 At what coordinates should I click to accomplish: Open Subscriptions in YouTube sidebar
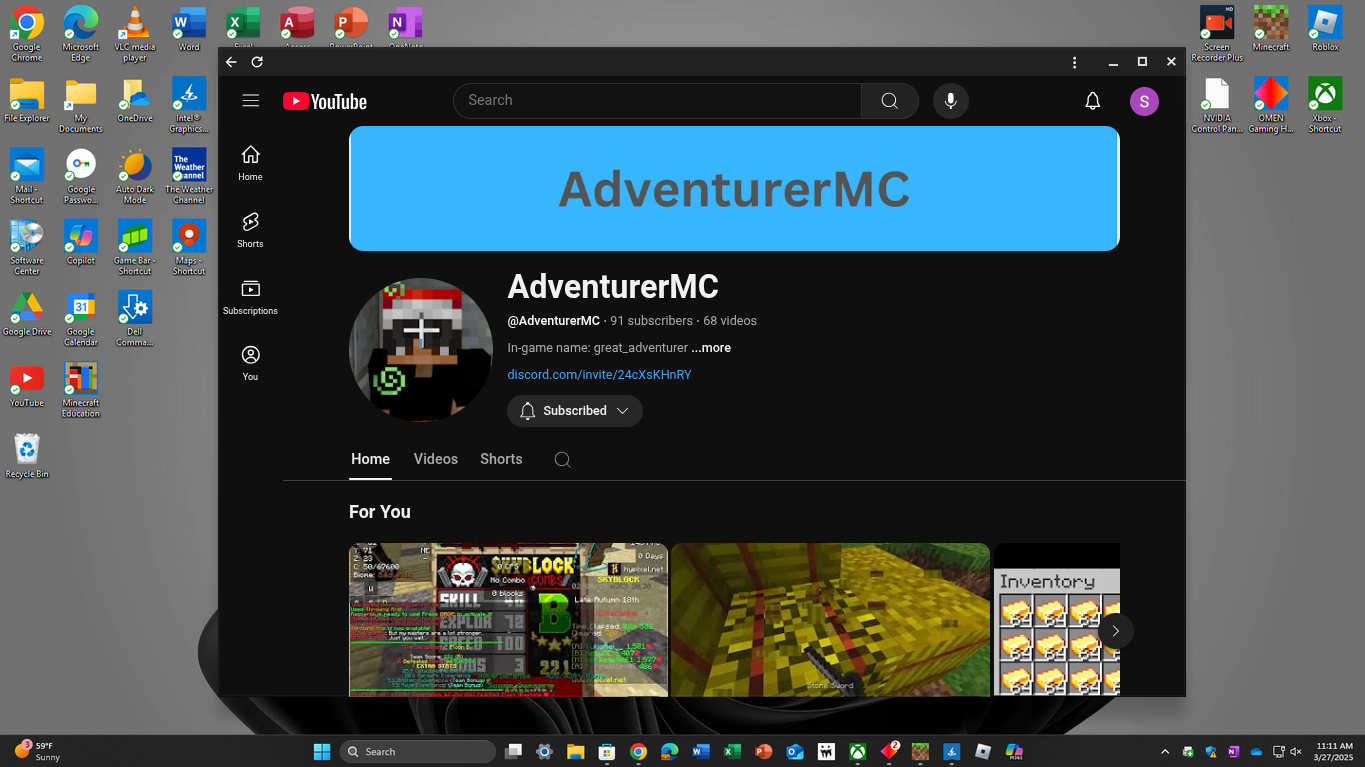tap(251, 297)
